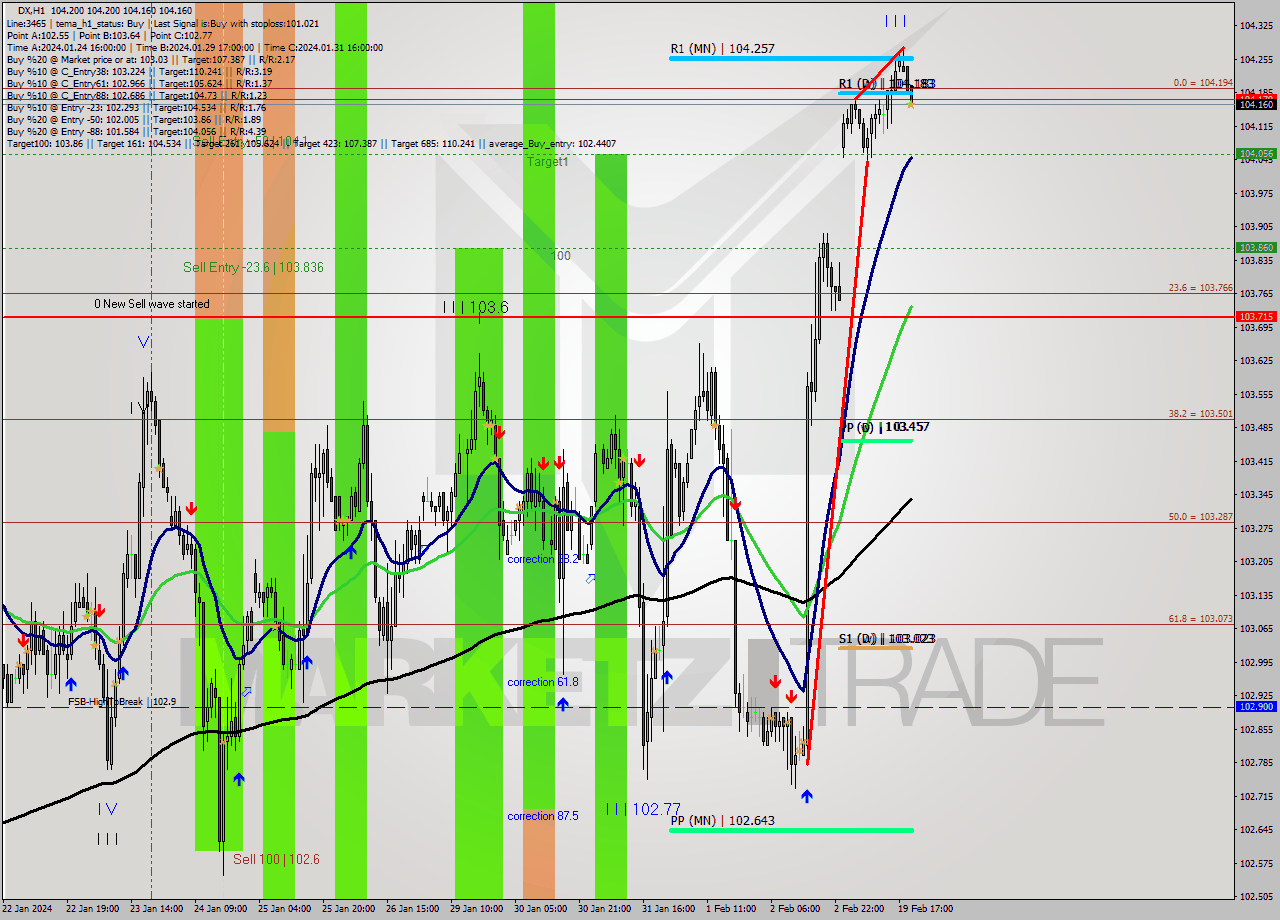
Task: Select the 'Buy %10 @ C_Entry88: 102.686' line
Action: tap(136, 95)
